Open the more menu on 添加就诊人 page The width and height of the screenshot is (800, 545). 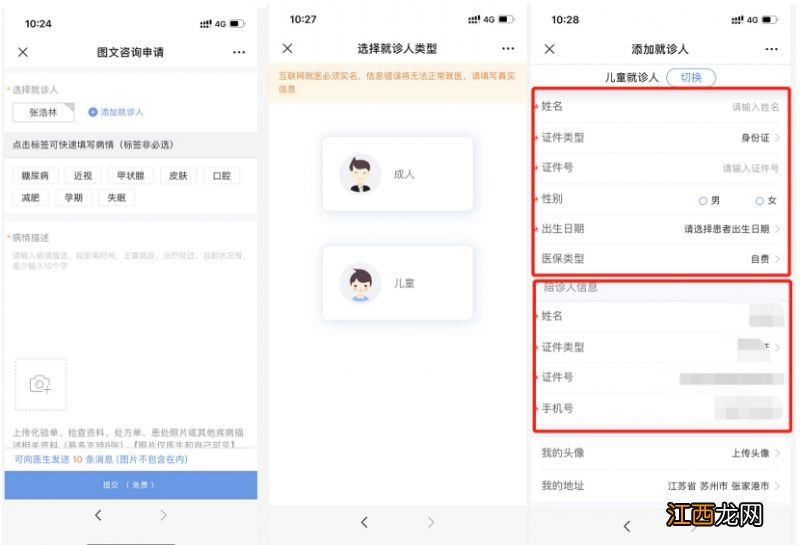771,49
